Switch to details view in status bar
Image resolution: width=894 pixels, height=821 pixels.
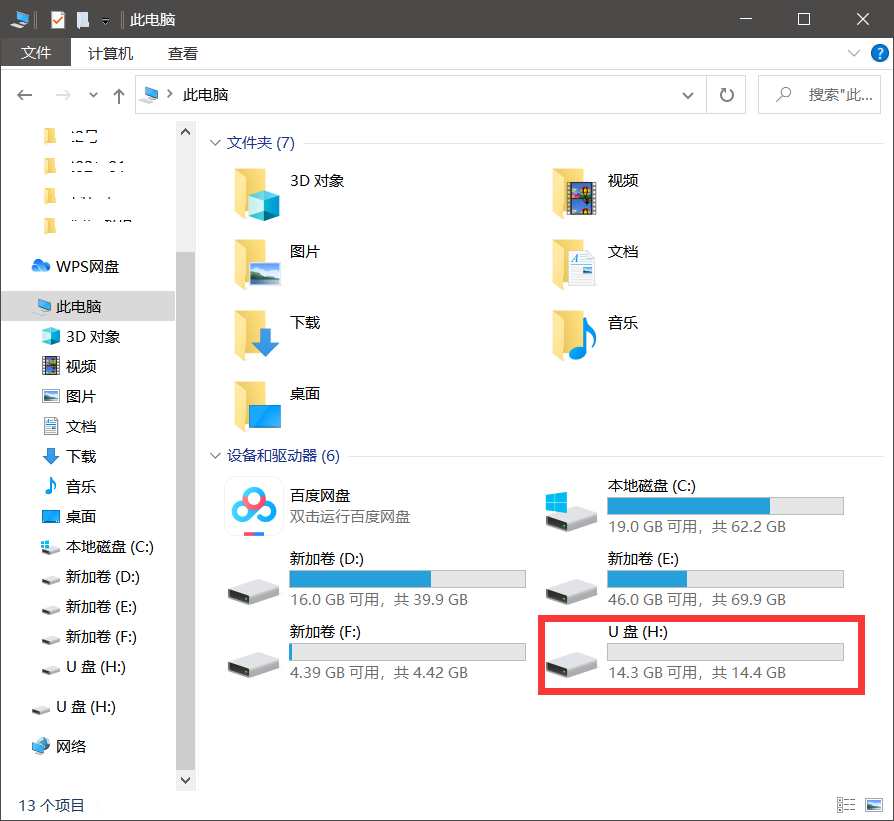847,805
